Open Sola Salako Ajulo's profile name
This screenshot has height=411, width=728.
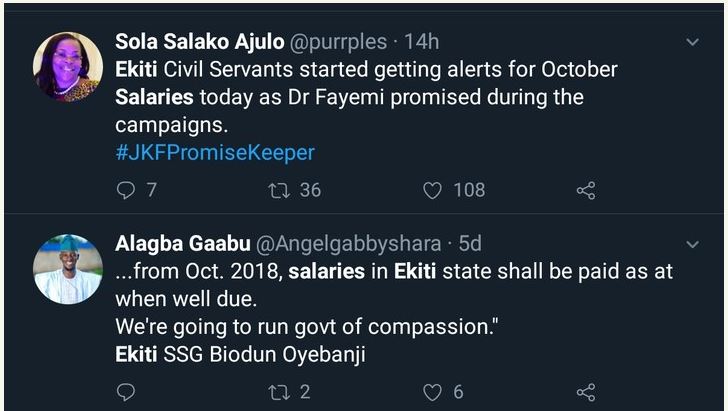[x=200, y=42]
